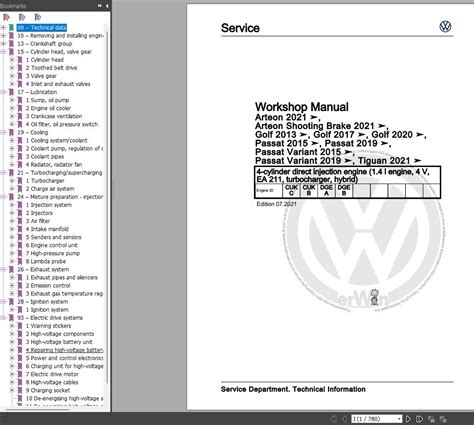The height and width of the screenshot is (425, 474).
Task: Open bookmark '3 Valve gear'
Action: [x=41, y=76]
